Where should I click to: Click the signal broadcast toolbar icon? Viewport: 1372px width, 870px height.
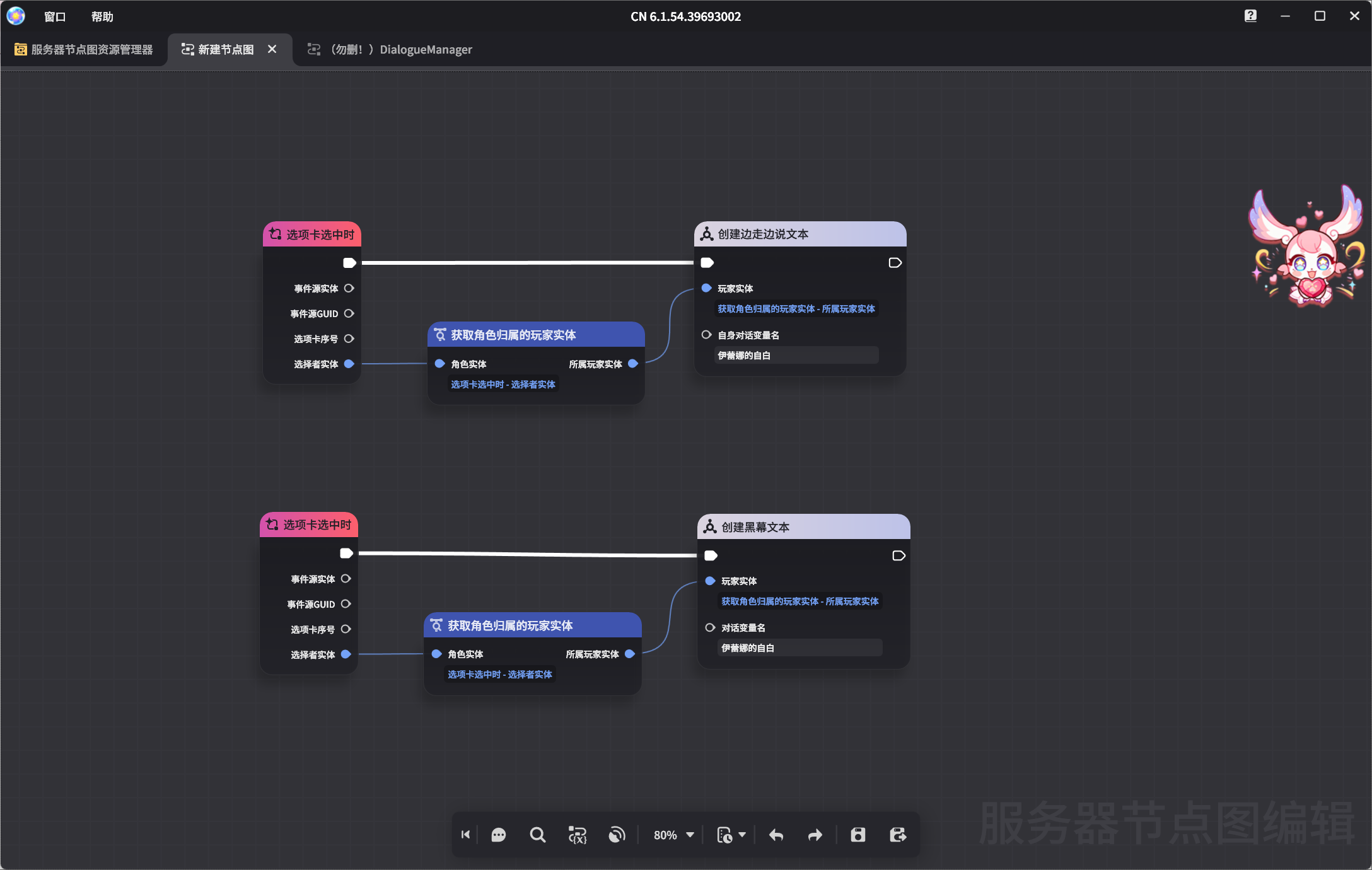[x=617, y=835]
